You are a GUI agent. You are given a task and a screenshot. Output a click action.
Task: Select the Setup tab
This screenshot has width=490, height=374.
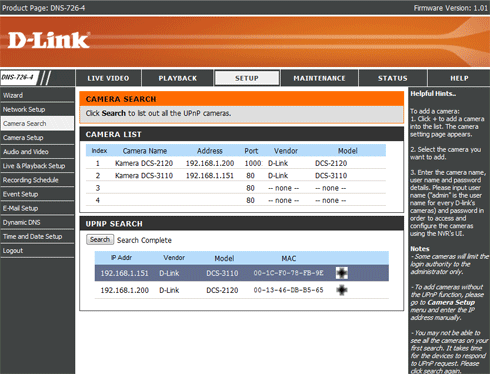click(247, 78)
